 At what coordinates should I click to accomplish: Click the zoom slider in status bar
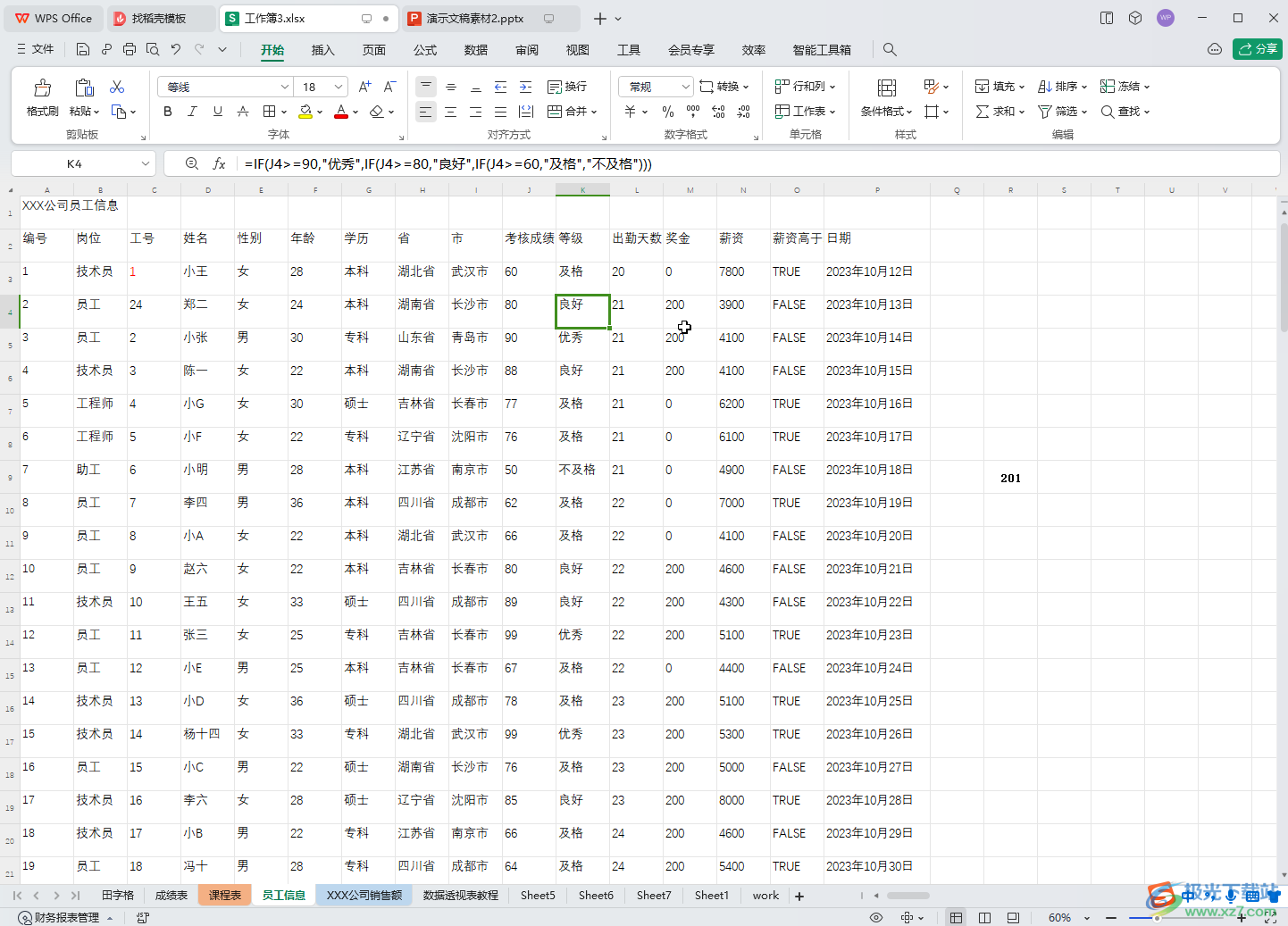(1177, 917)
